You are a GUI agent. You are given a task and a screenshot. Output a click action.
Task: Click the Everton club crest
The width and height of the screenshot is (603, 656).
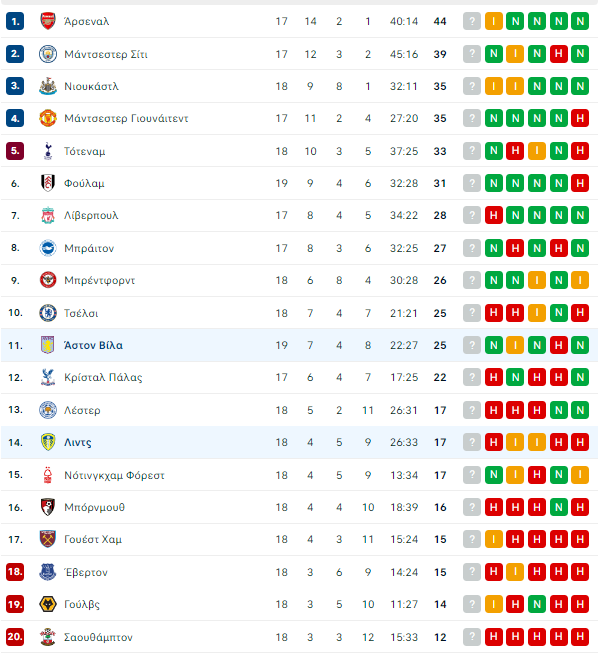click(x=48, y=572)
